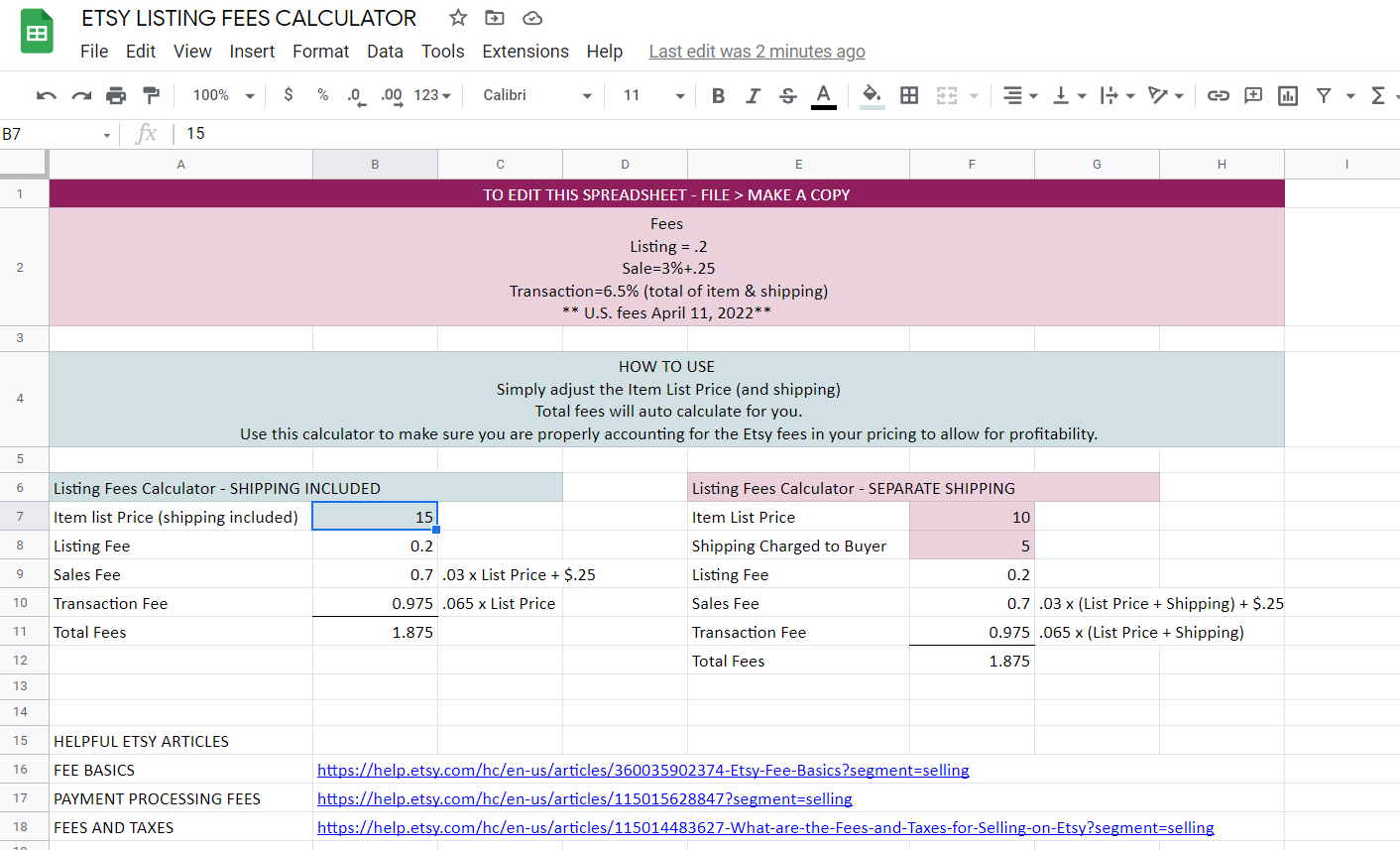
Task: Click the Undo icon
Action: coord(46,95)
